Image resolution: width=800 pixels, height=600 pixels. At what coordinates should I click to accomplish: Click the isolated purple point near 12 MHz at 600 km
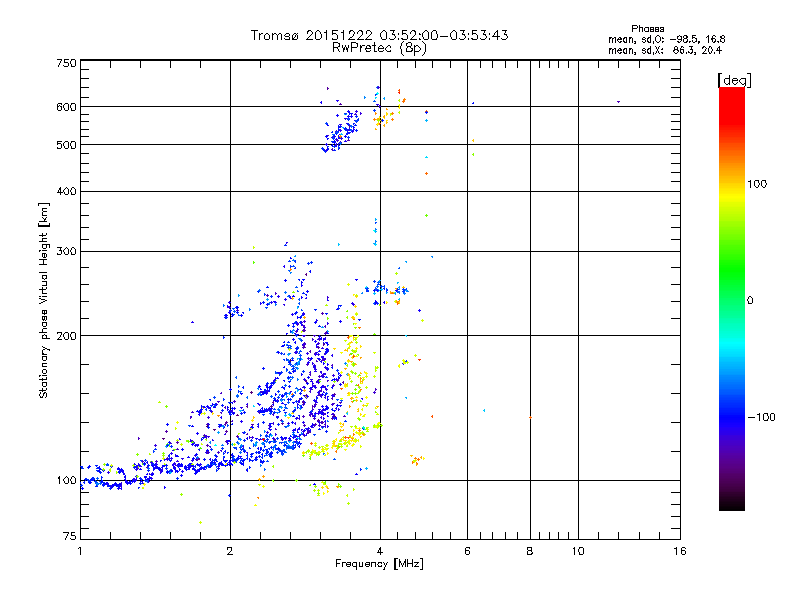(618, 102)
